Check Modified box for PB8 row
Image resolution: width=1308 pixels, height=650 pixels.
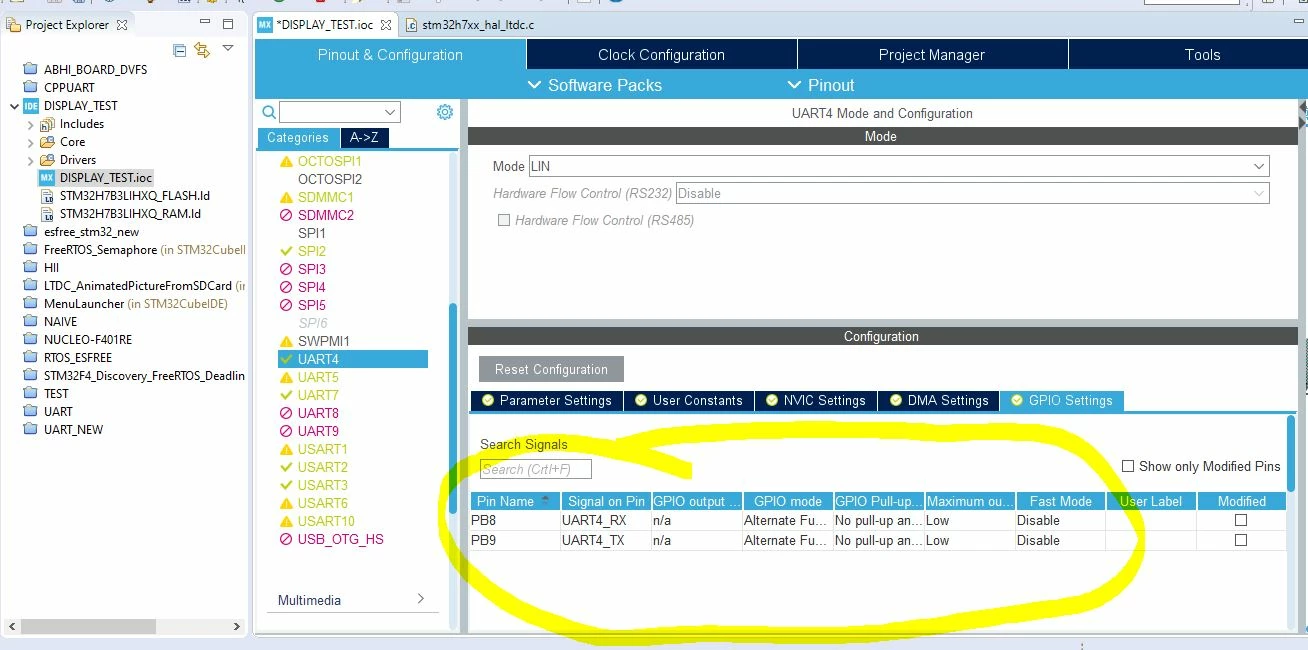[1241, 520]
